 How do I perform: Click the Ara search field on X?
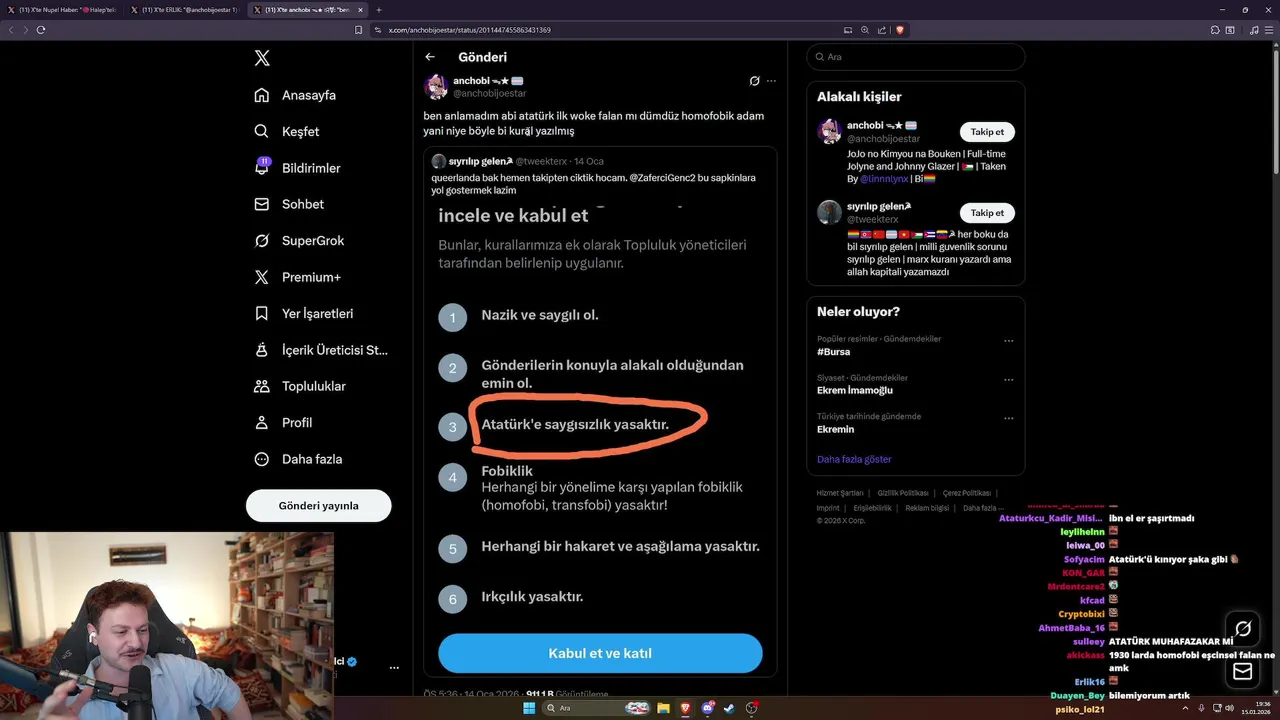pyautogui.click(x=916, y=57)
